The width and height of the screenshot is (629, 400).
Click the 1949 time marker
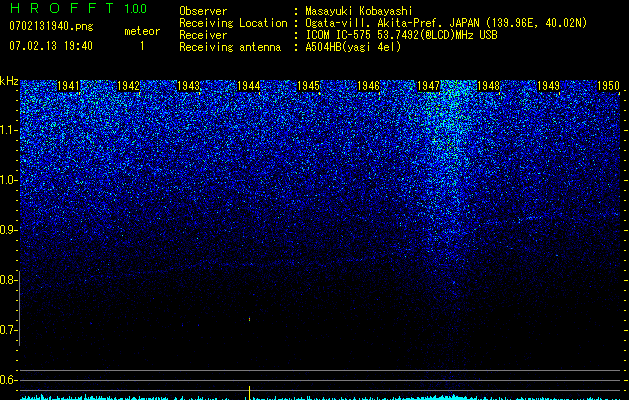pos(548,86)
